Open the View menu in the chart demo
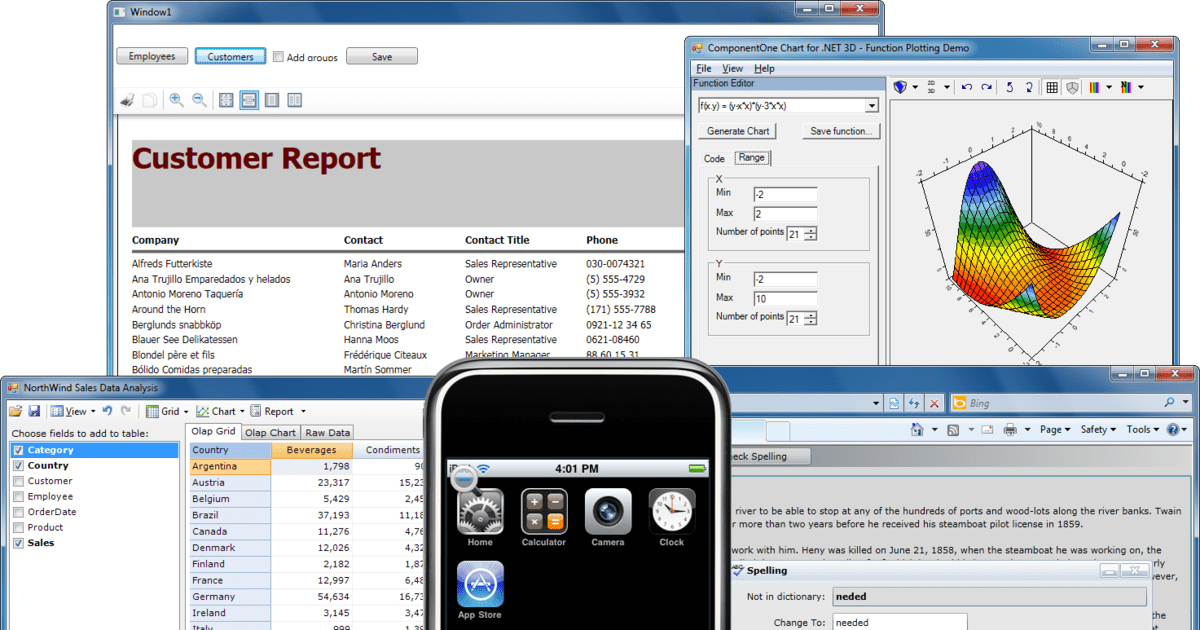This screenshot has width=1200, height=630. click(732, 68)
